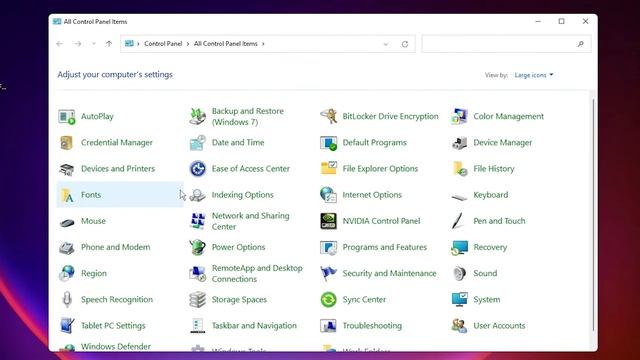Open the Speech Recognition microphone icon

pos(67,300)
